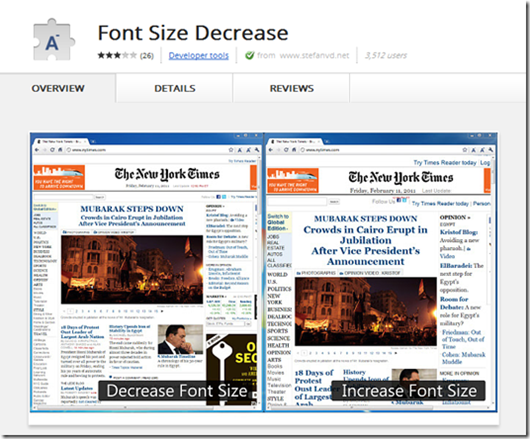530x439 pixels.
Task: Click the three-star rating stars
Action: [117, 55]
